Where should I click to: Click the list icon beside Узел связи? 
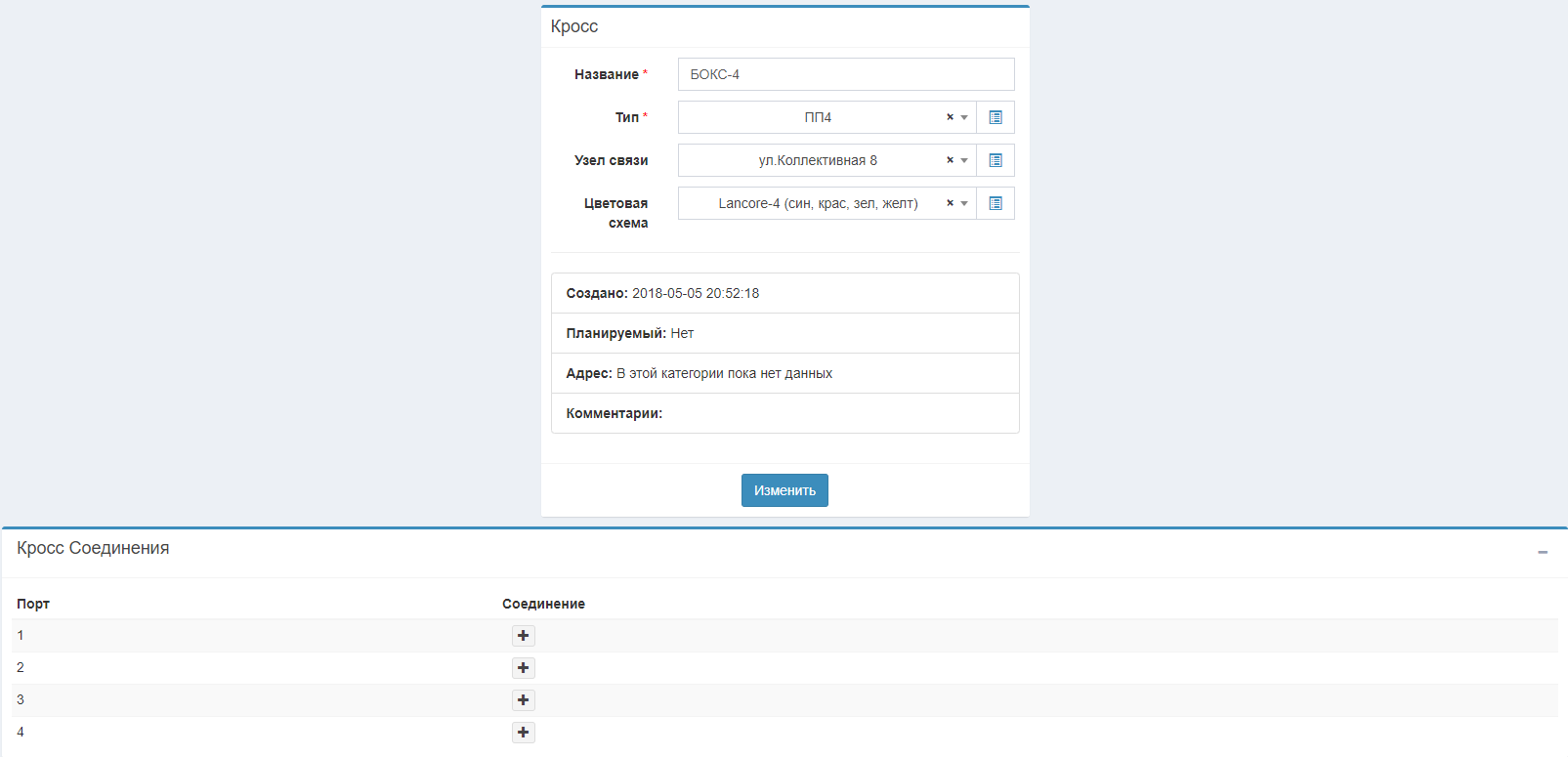[x=996, y=160]
